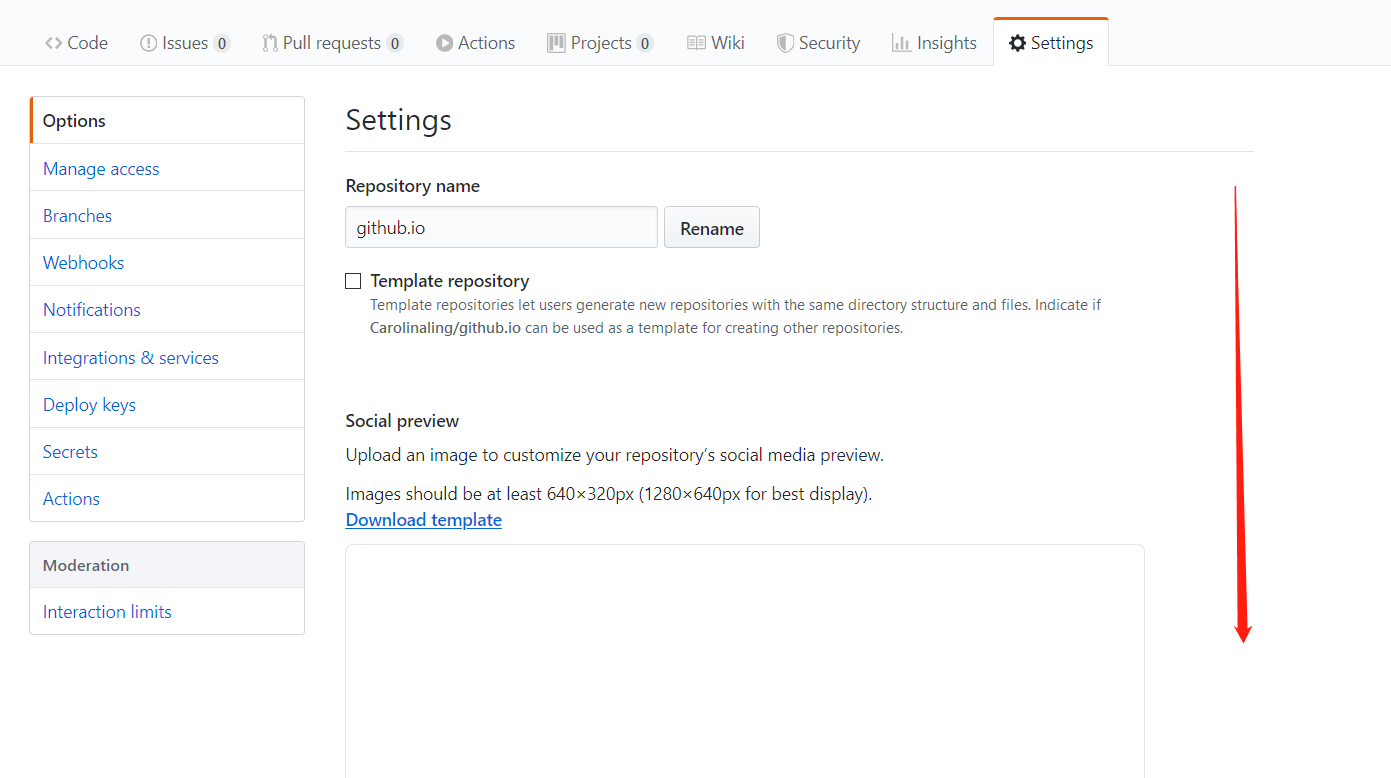Screen dimensions: 1391x778
Task: Open Branches settings
Action: (167, 215)
